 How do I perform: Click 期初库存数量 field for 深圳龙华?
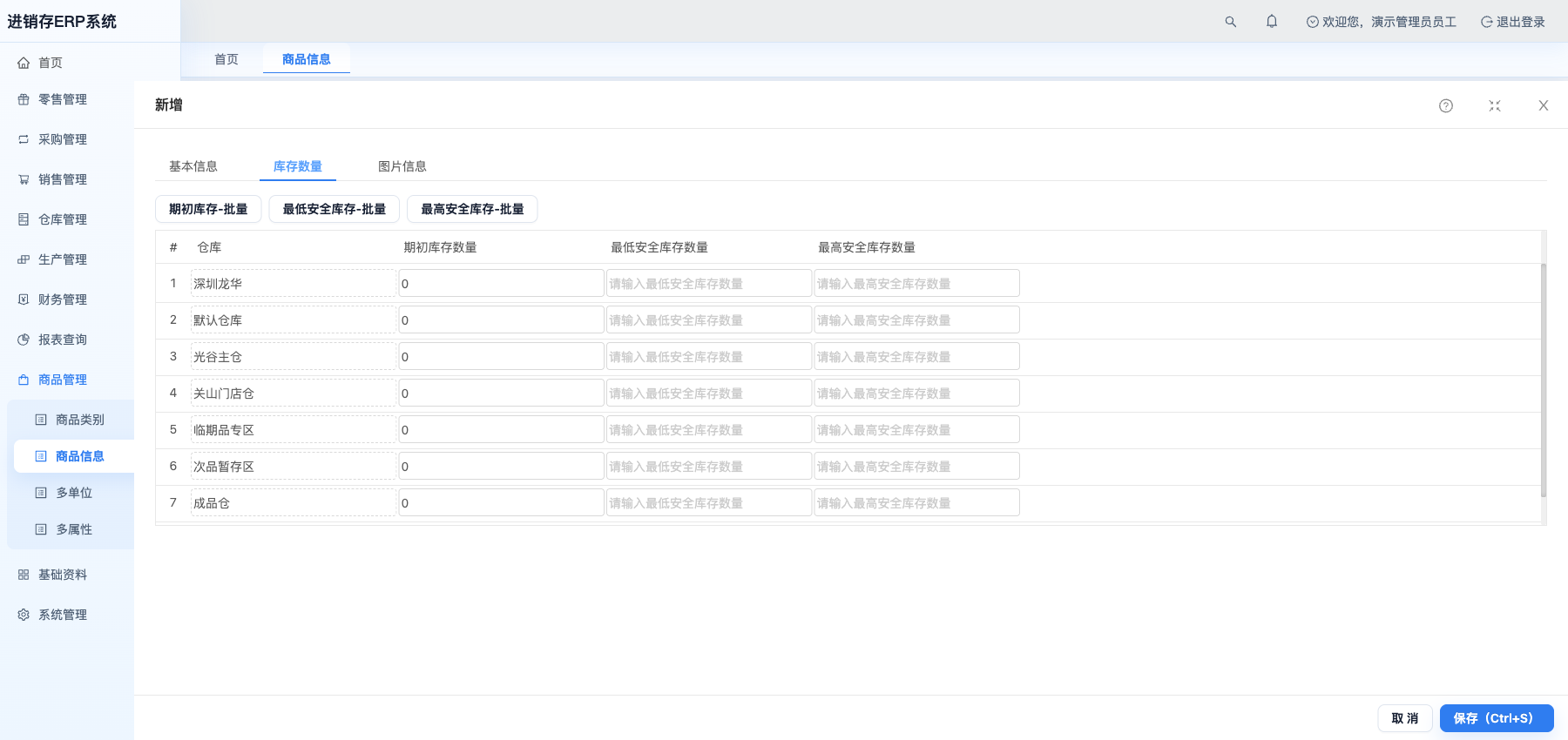[502, 284]
